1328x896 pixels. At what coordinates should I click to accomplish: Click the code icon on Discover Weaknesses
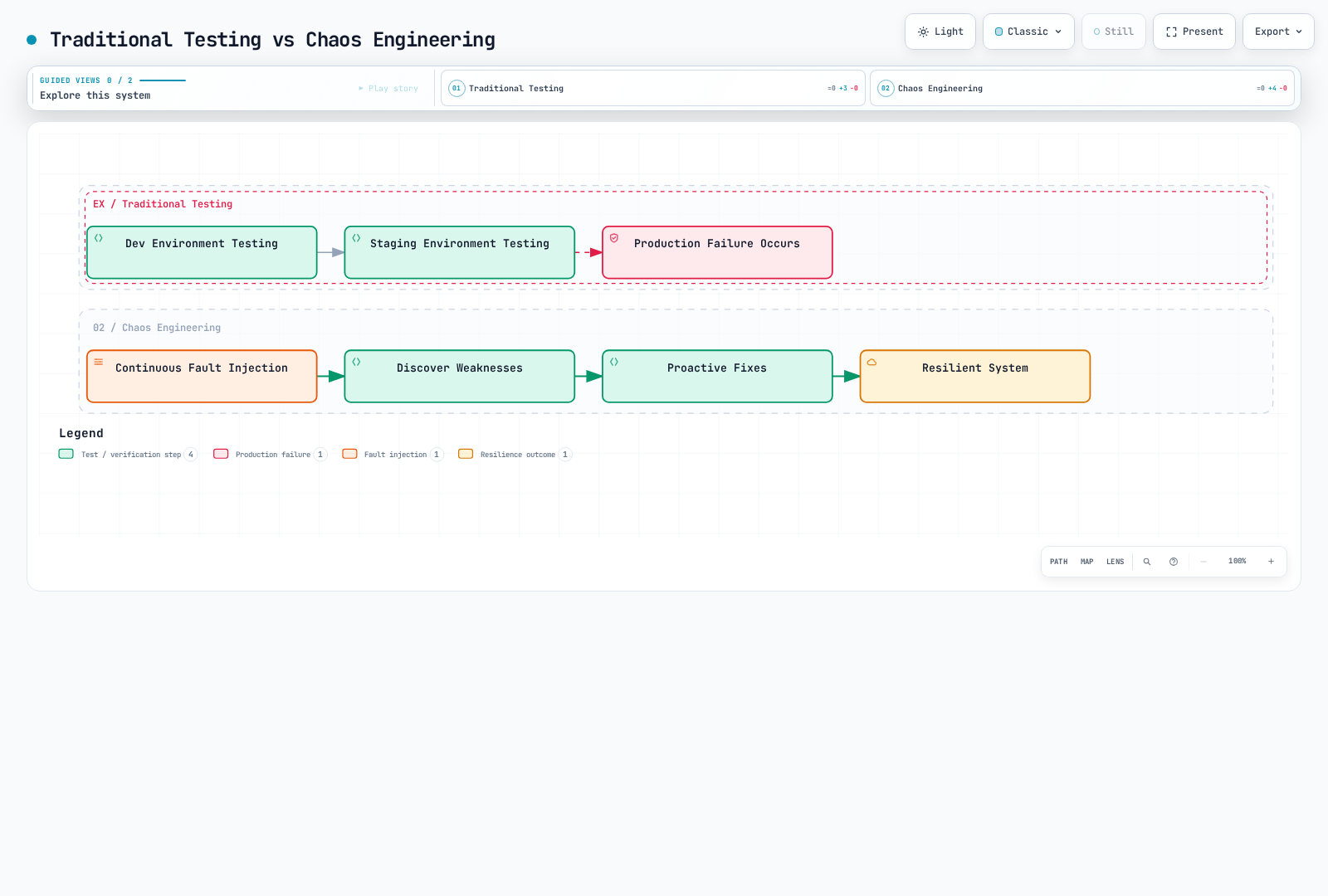(356, 362)
